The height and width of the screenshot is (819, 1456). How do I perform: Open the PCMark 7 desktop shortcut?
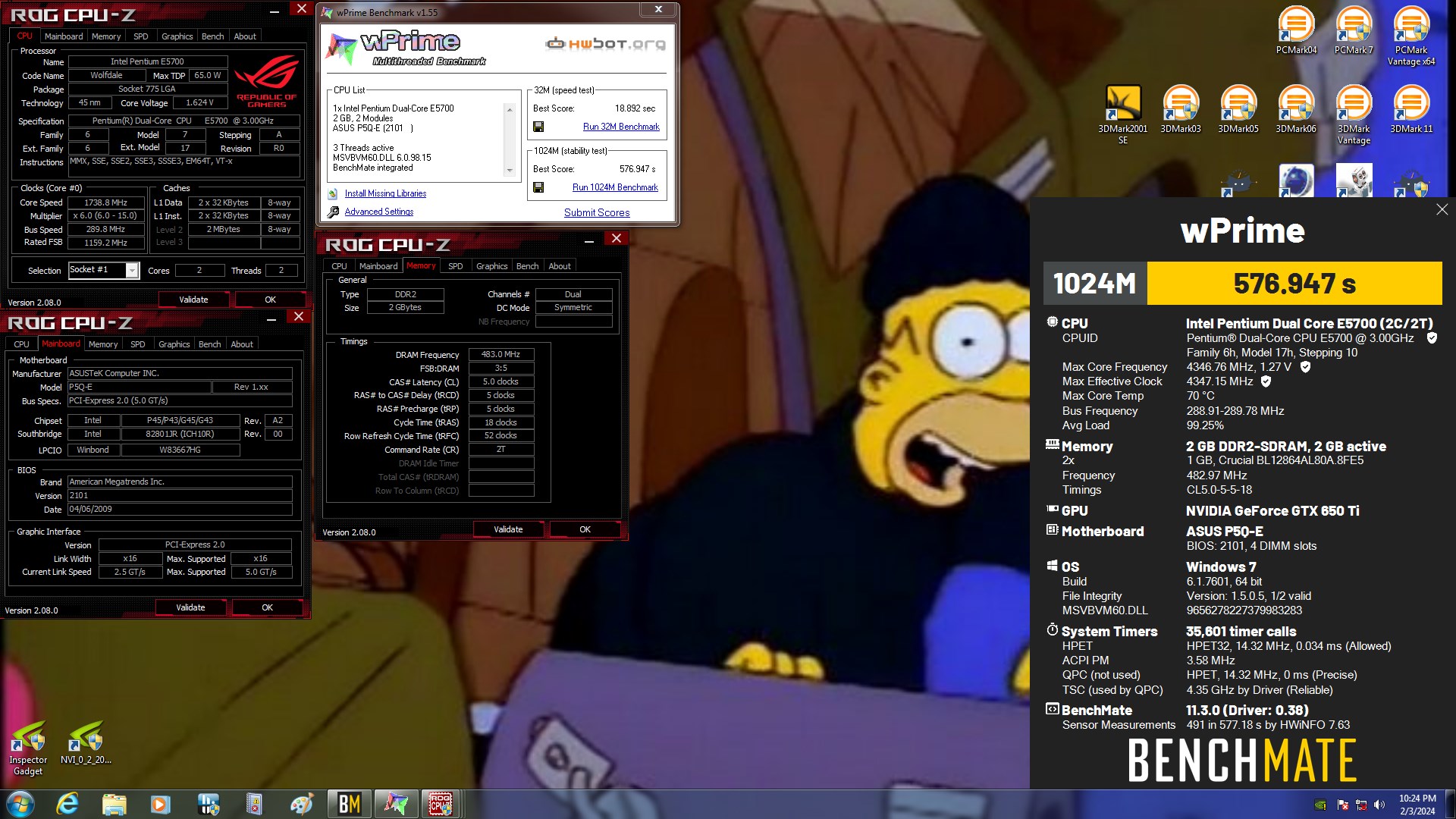click(1354, 30)
